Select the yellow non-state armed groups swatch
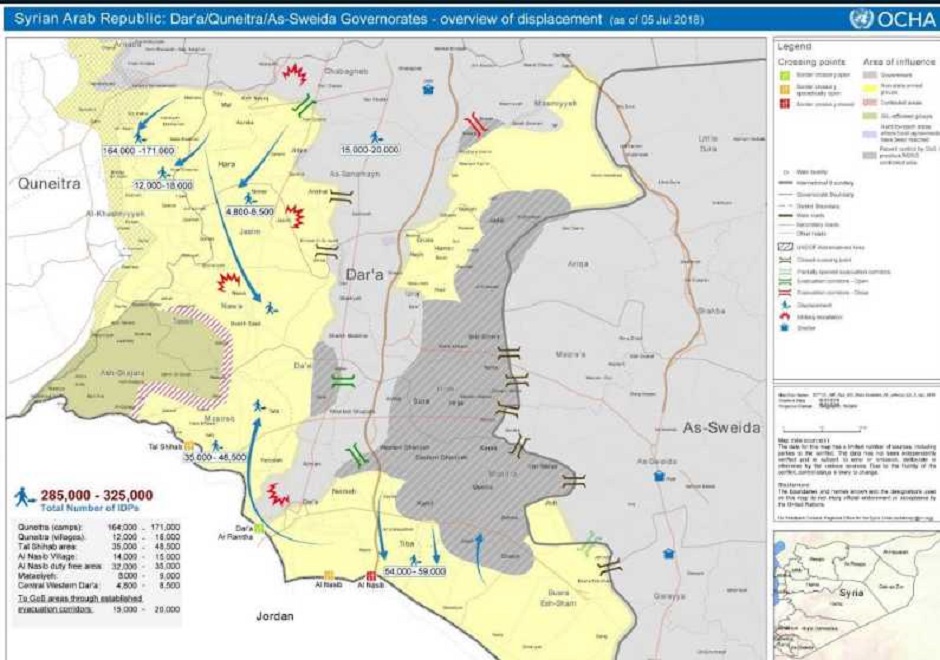The height and width of the screenshot is (660, 940). [868, 87]
